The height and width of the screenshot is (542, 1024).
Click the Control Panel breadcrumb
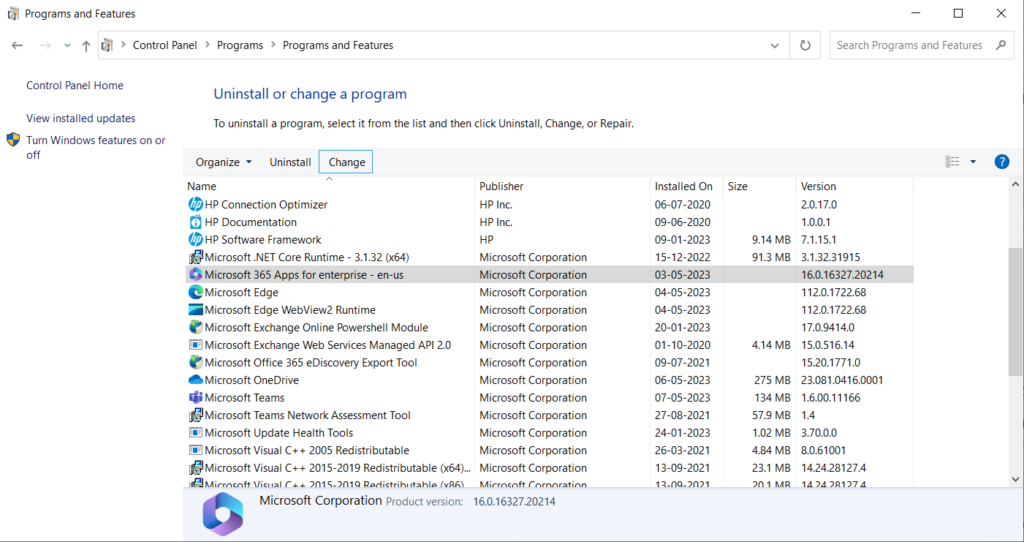pos(165,45)
